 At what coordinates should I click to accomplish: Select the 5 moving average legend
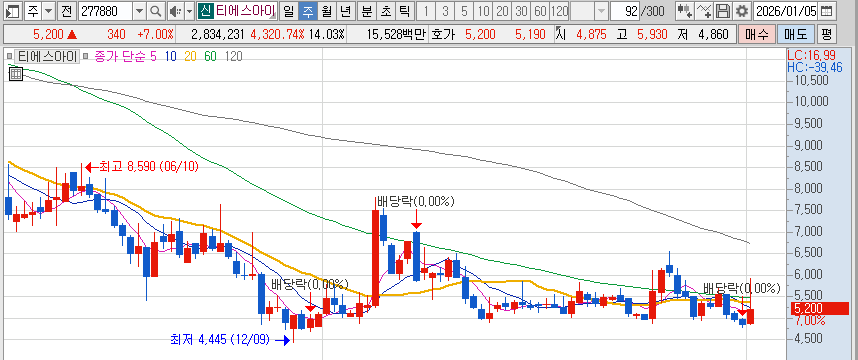coord(153,56)
